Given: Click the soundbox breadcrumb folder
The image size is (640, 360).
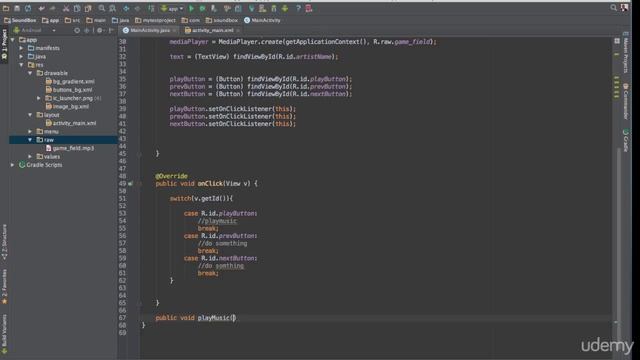Looking at the screenshot, I should (x=222, y=20).
